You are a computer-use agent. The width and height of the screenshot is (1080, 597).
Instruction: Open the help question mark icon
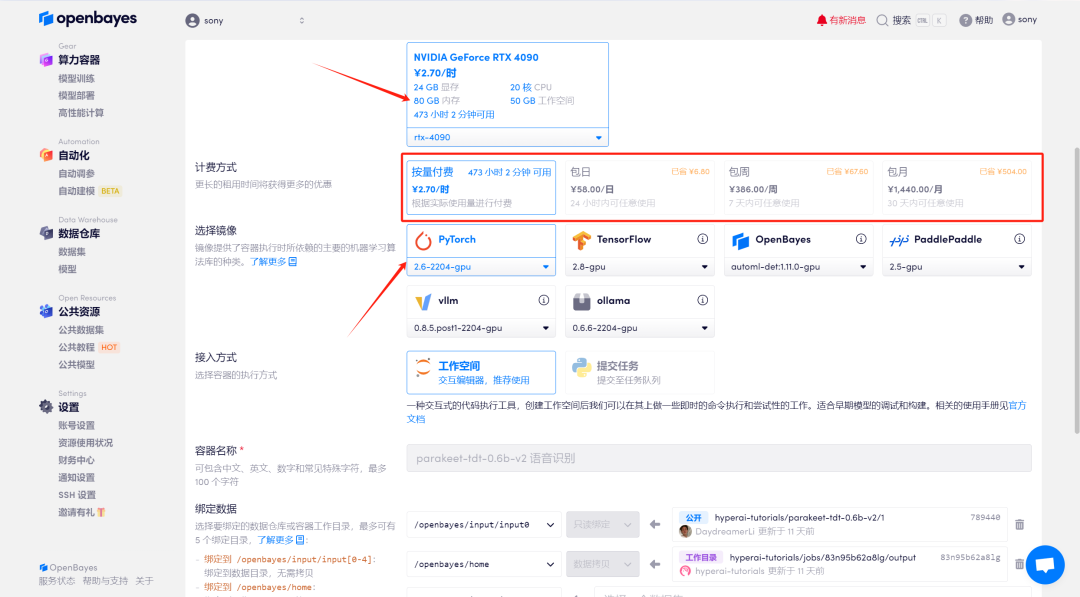tap(966, 20)
